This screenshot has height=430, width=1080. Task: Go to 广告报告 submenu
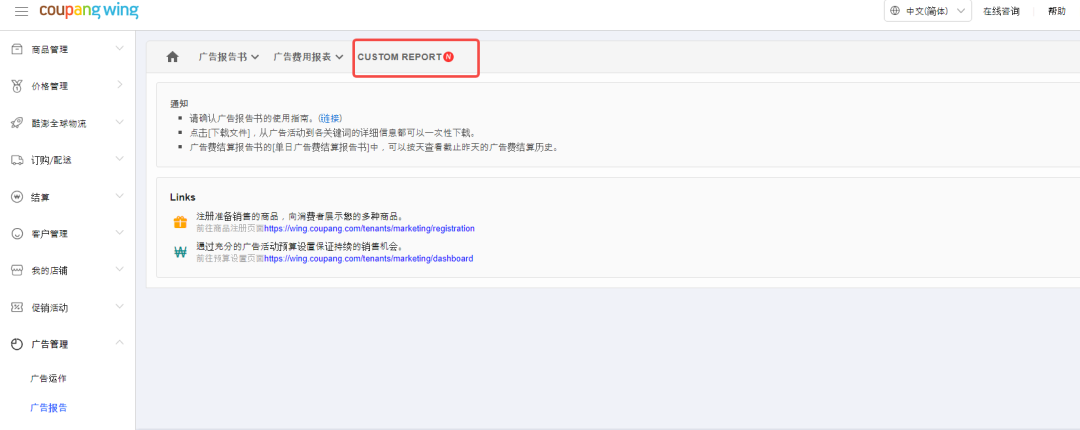tap(49, 407)
